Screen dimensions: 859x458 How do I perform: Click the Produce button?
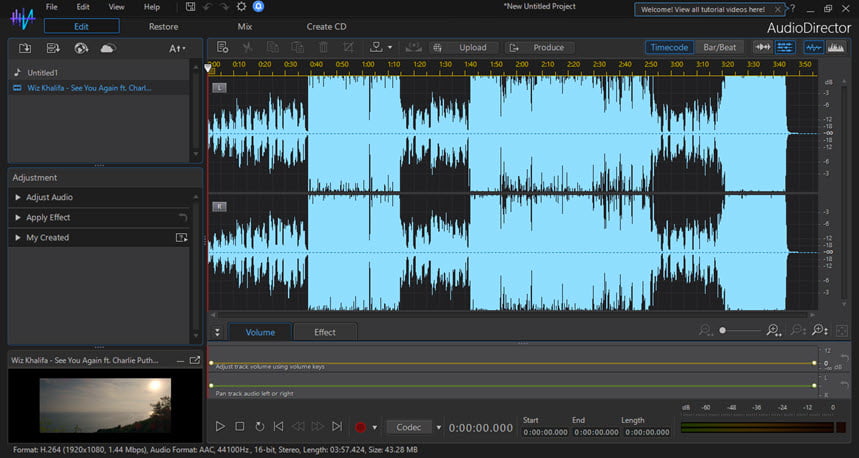pos(540,48)
